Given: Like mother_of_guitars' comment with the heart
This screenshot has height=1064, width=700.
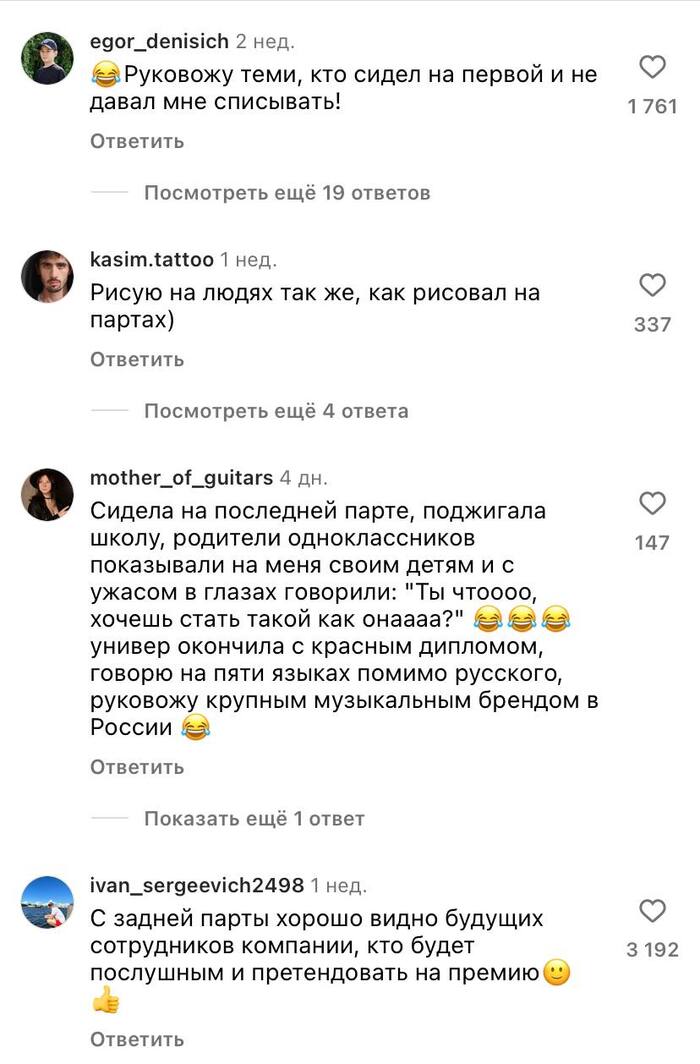Looking at the screenshot, I should [x=652, y=503].
